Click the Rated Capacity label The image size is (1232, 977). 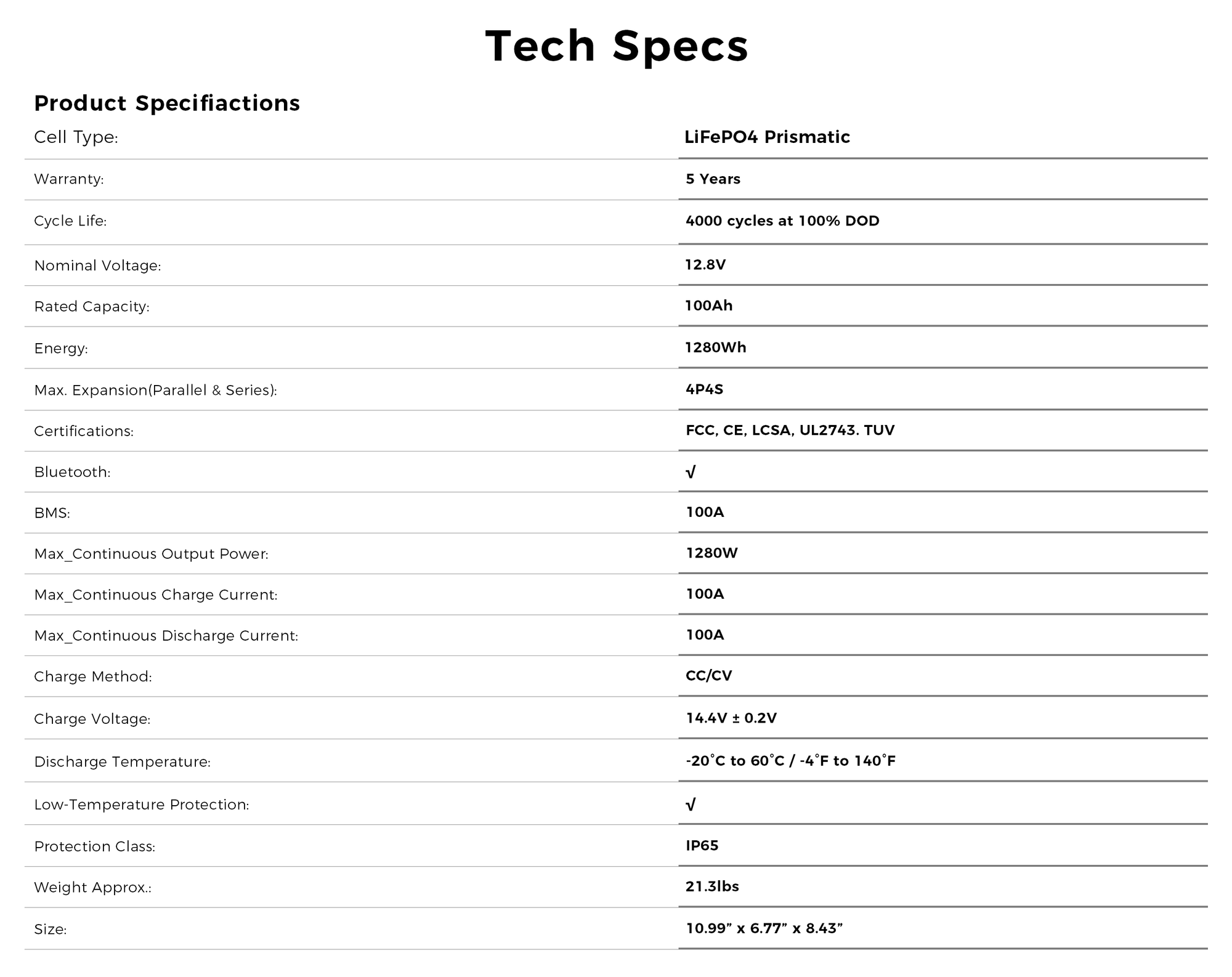(x=92, y=307)
